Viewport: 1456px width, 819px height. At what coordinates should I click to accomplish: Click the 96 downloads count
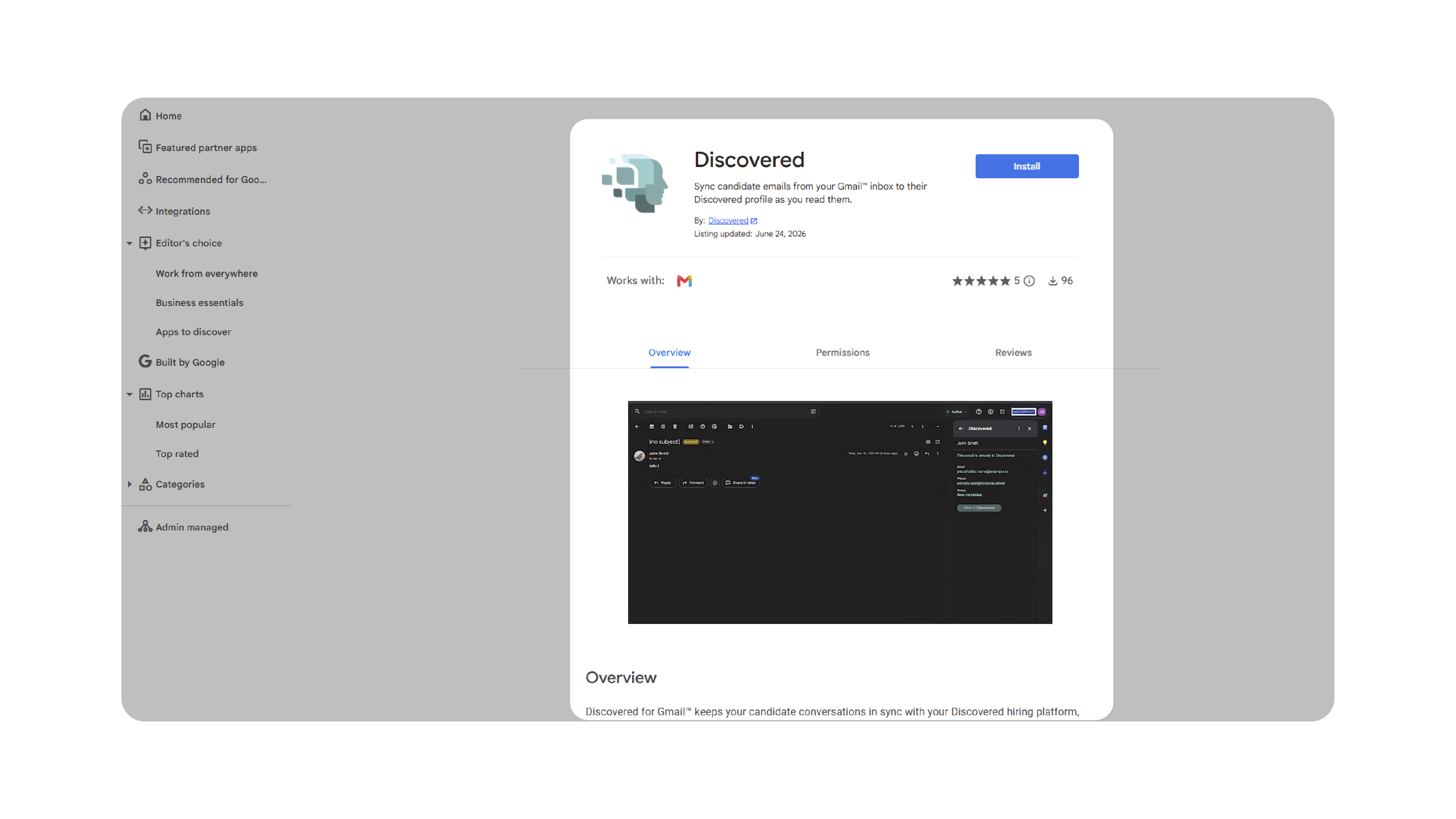[x=1067, y=281]
